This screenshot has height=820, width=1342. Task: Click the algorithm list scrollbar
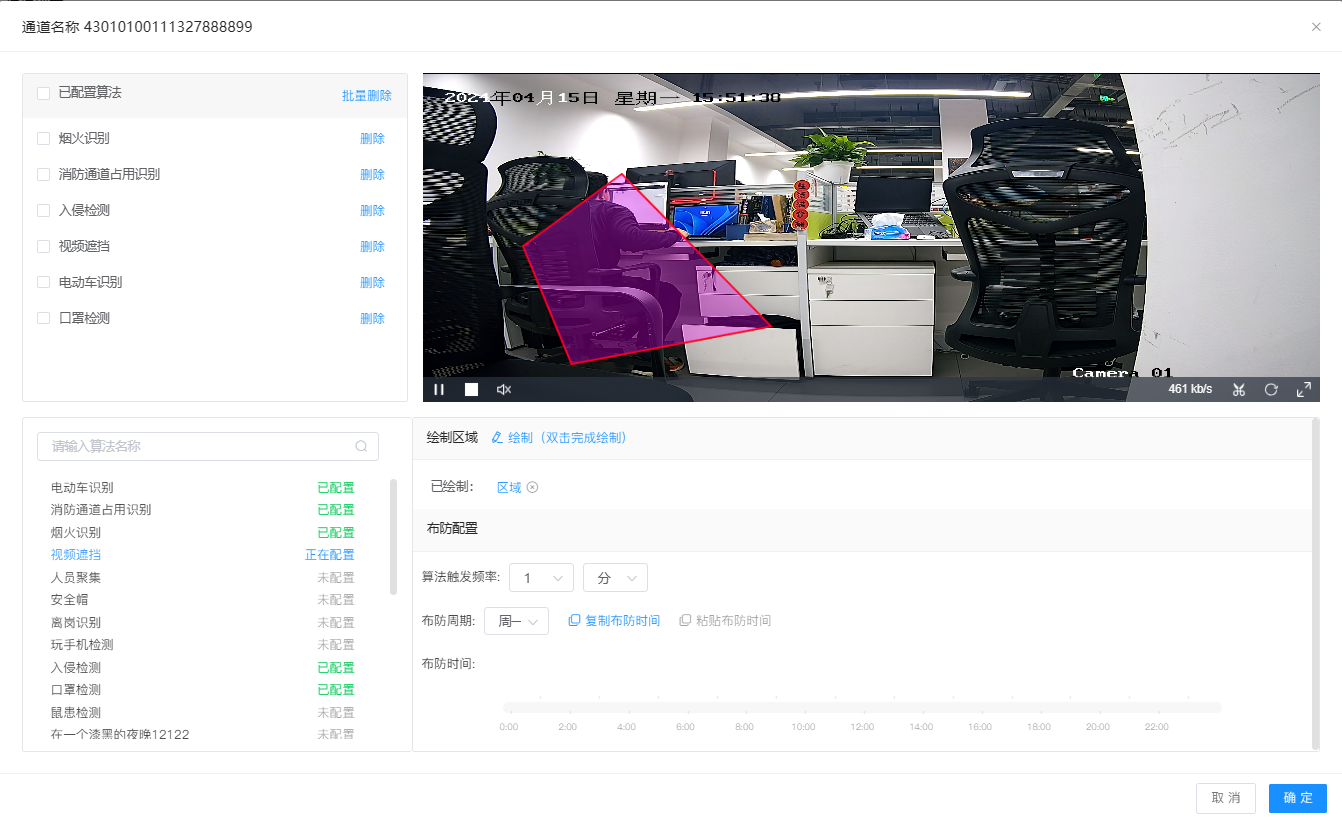(393, 537)
